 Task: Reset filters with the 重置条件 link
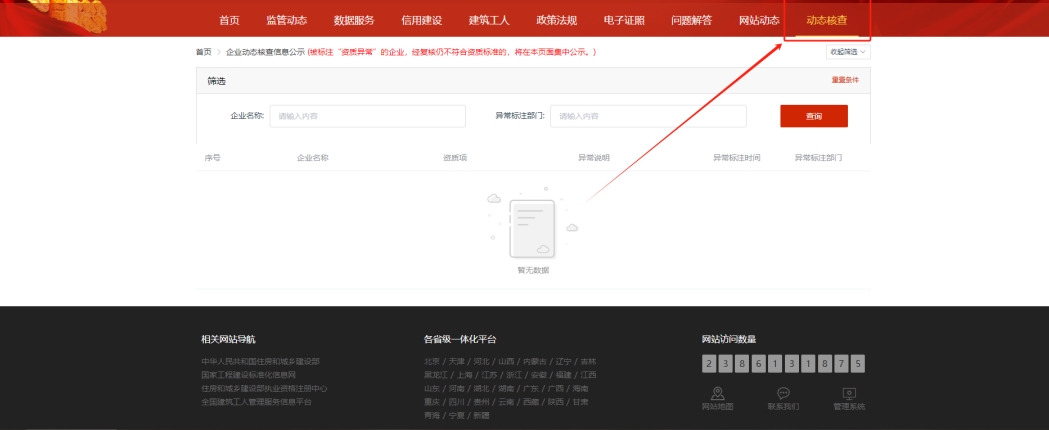[844, 80]
